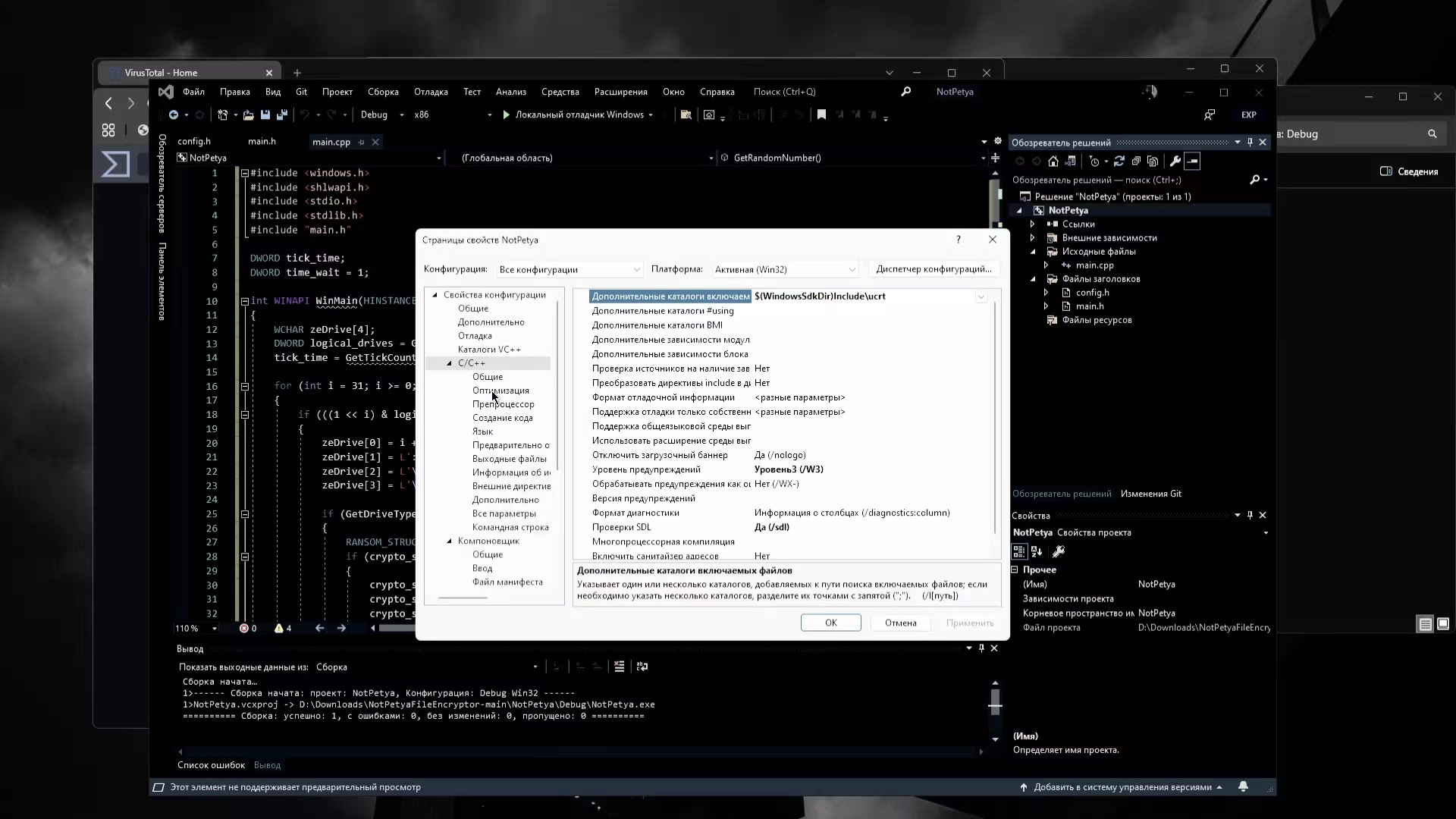Start the local Windows debugger
Image resolution: width=1456 pixels, height=819 pixels.
tap(574, 115)
